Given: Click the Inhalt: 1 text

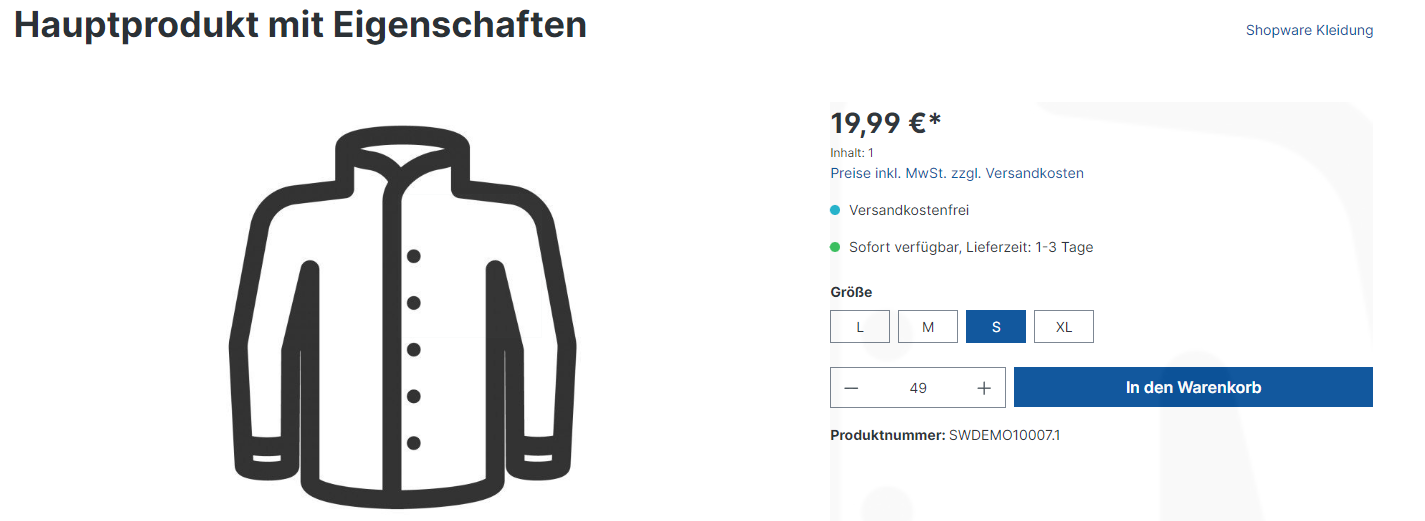Looking at the screenshot, I should click(852, 153).
